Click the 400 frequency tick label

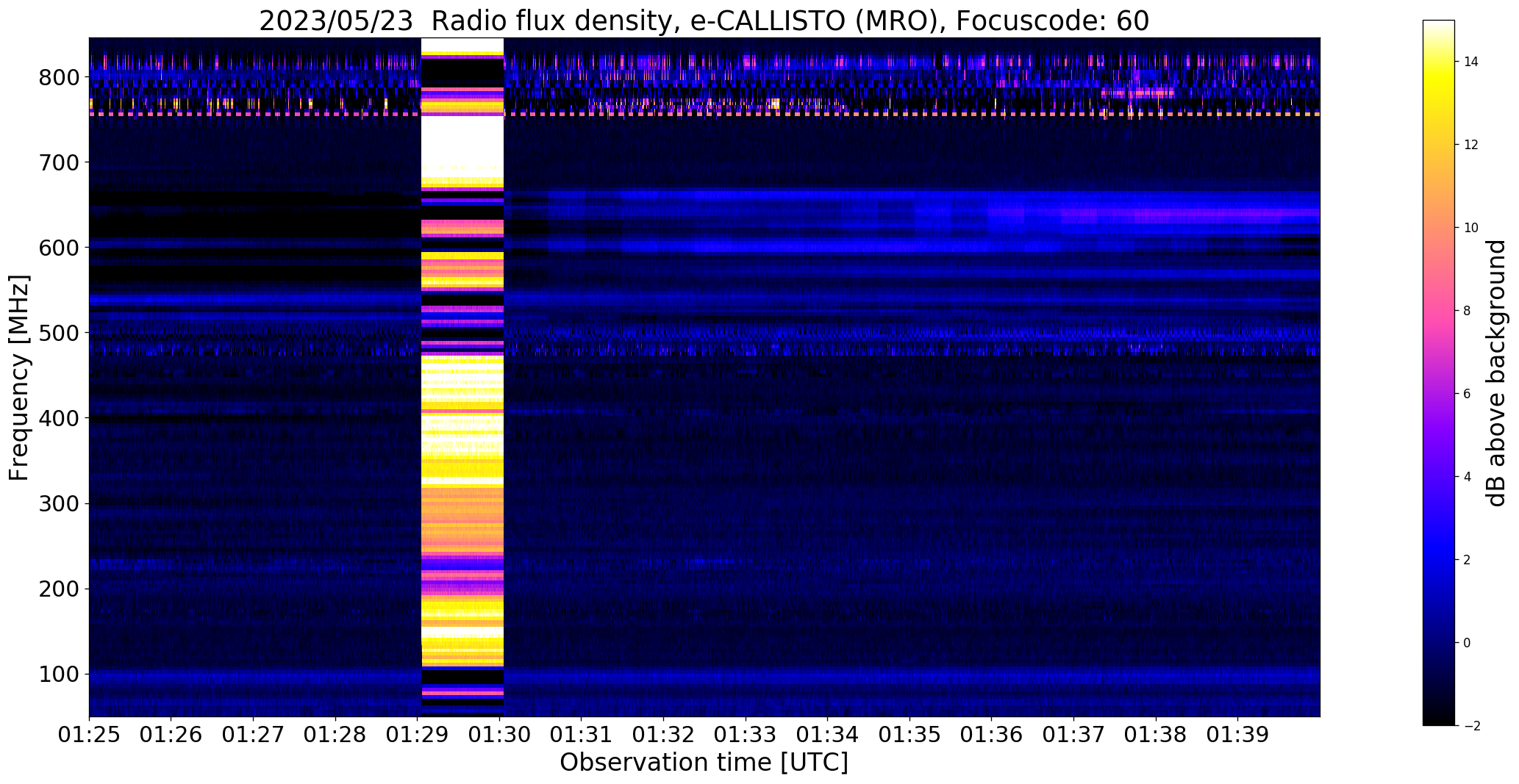58,418
